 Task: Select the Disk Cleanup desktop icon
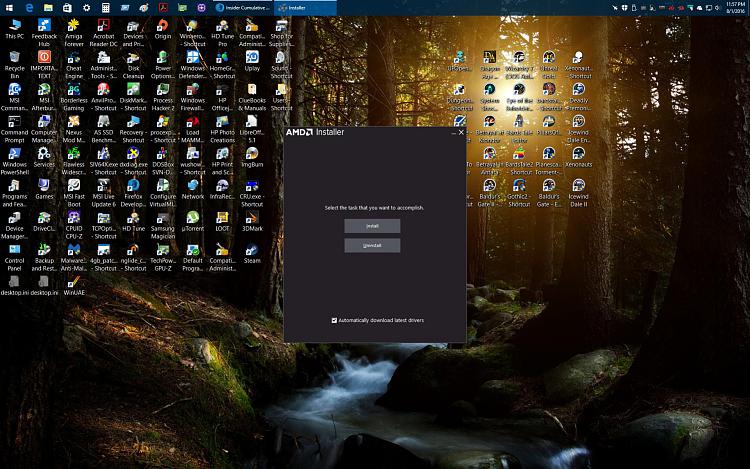(x=133, y=65)
